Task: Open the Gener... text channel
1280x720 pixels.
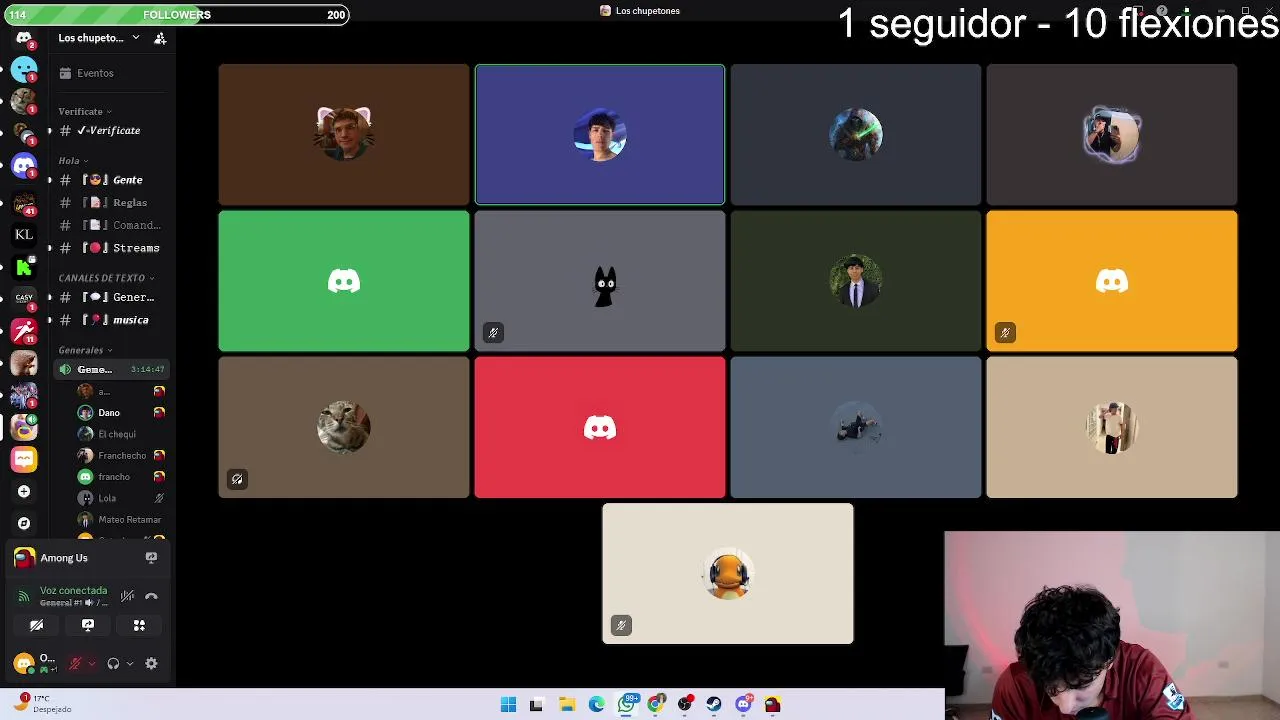Action: coord(110,297)
